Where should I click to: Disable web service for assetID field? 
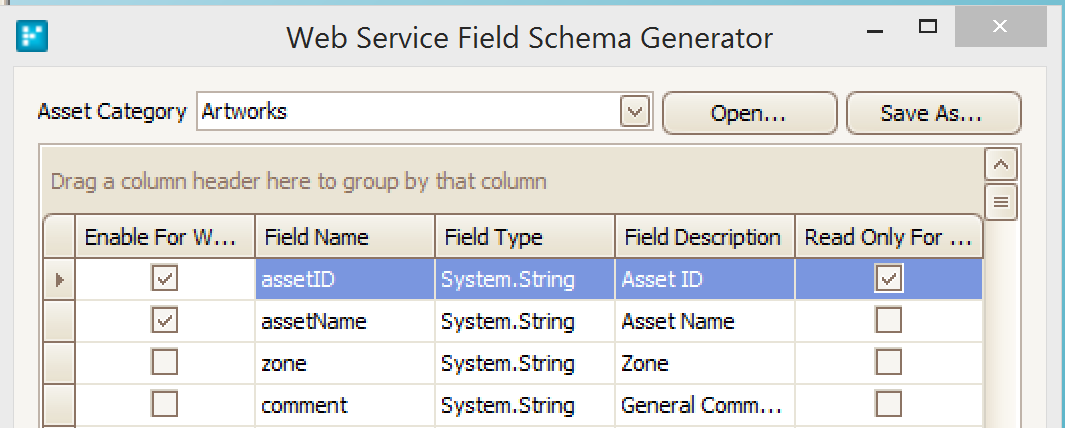point(164,278)
